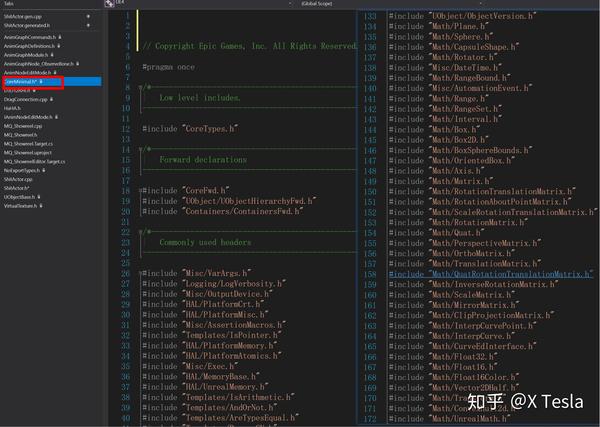Click include Math/CapsuleShape.h in right pane
This screenshot has height=427, width=600.
tap(454, 47)
